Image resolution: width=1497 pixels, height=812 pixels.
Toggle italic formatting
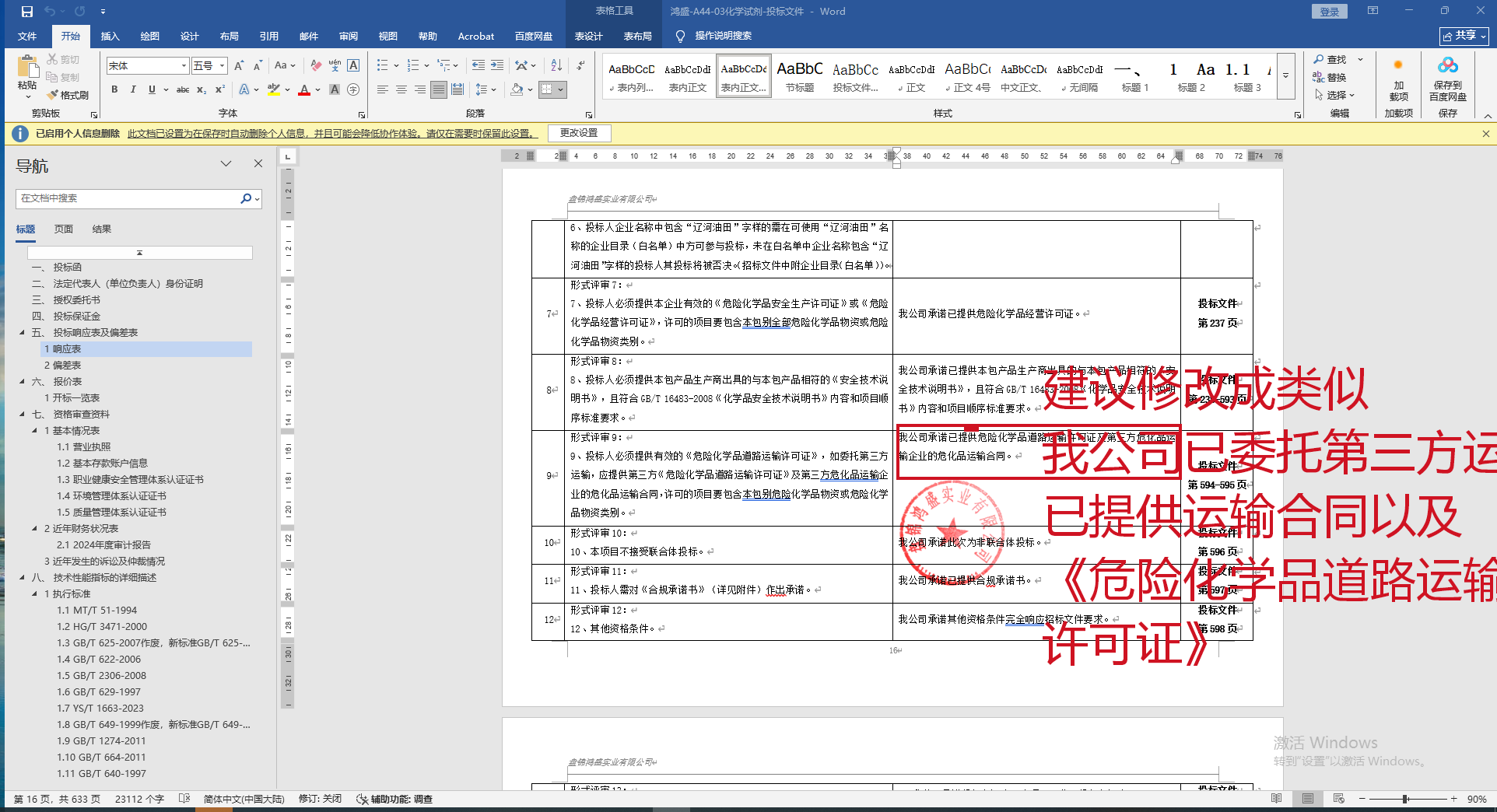click(x=133, y=89)
